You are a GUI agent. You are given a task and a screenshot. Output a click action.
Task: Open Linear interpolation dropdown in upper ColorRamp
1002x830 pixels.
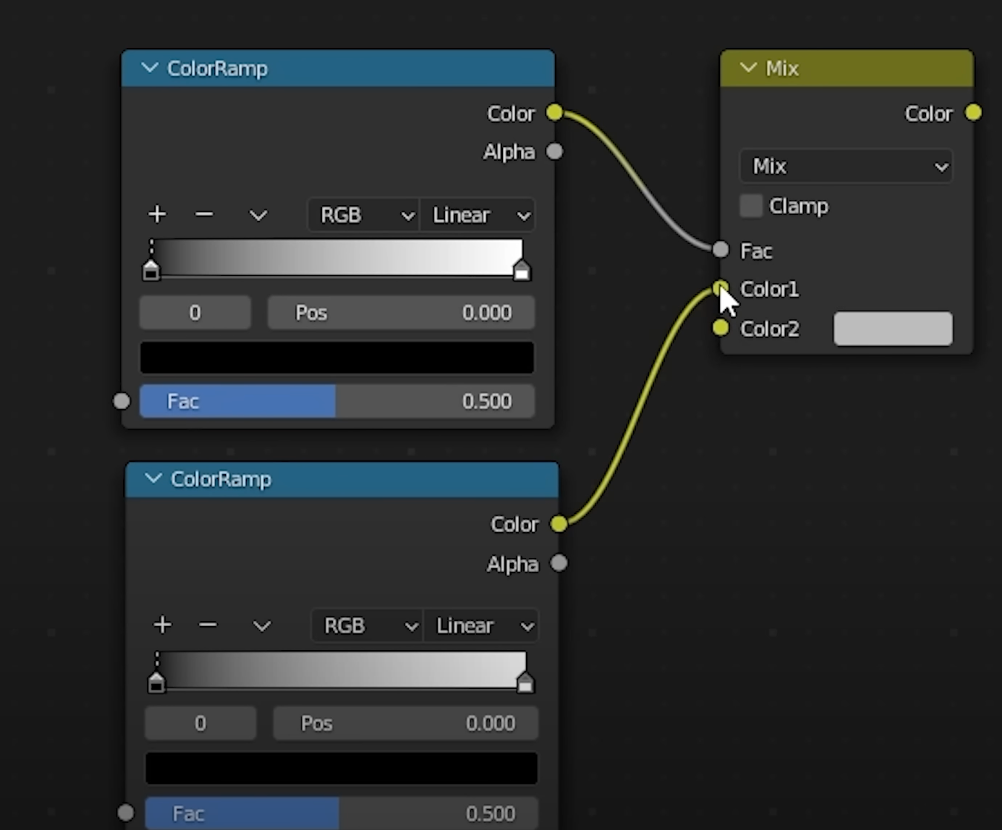pos(477,215)
